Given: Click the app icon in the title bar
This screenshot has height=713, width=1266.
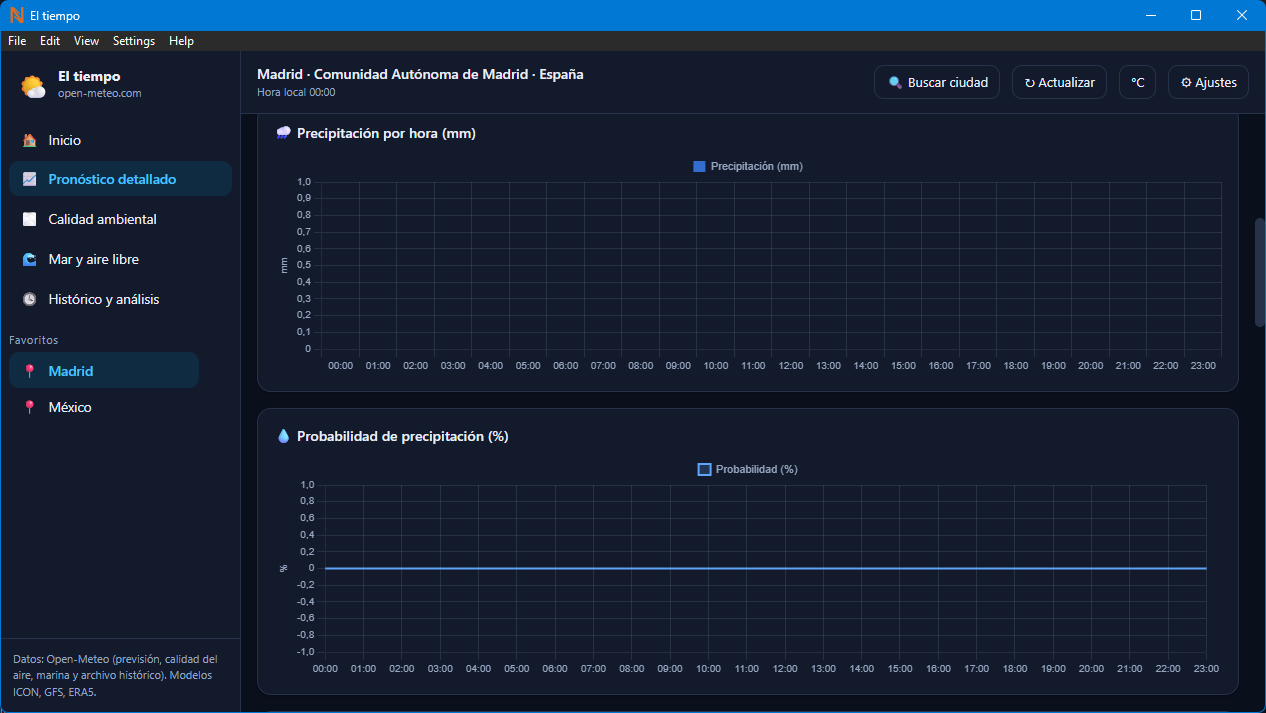Looking at the screenshot, I should pyautogui.click(x=16, y=15).
